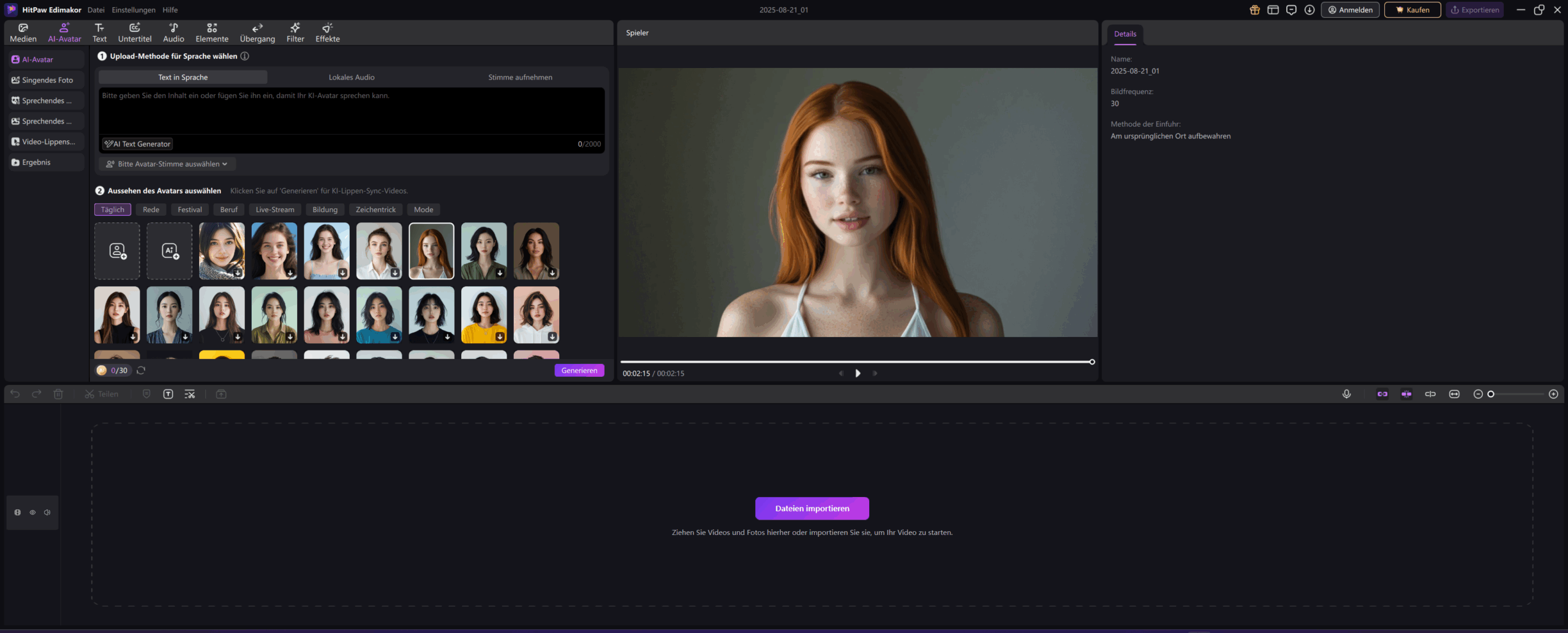1568x633 pixels.
Task: Open the Hilfe menu
Action: coord(170,10)
